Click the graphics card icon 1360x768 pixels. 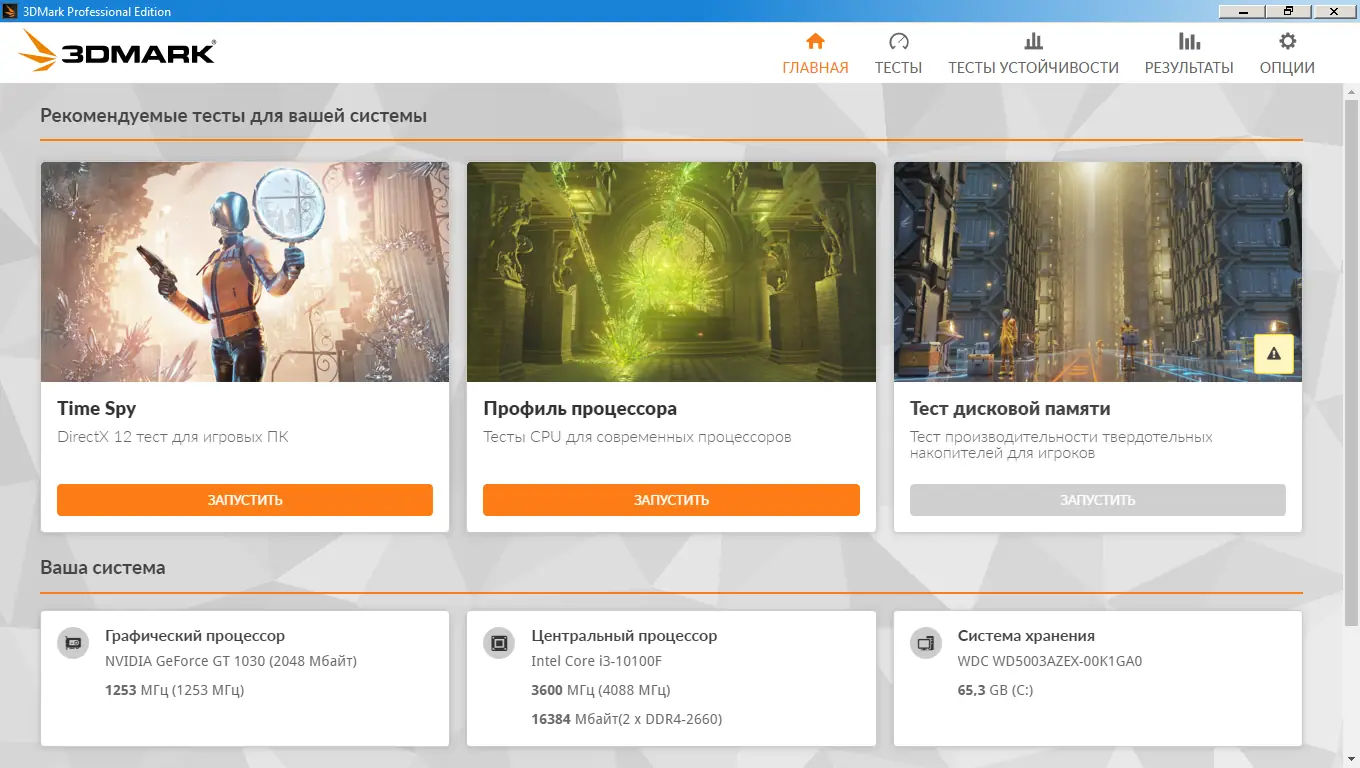click(72, 643)
